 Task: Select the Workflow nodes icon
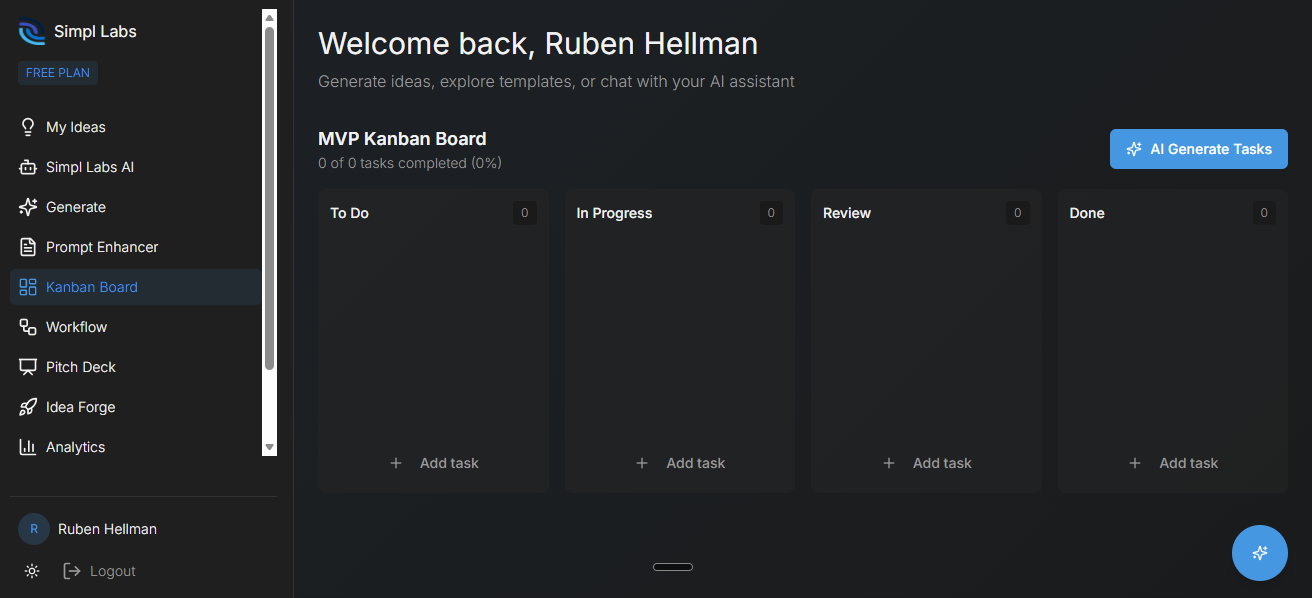[28, 327]
